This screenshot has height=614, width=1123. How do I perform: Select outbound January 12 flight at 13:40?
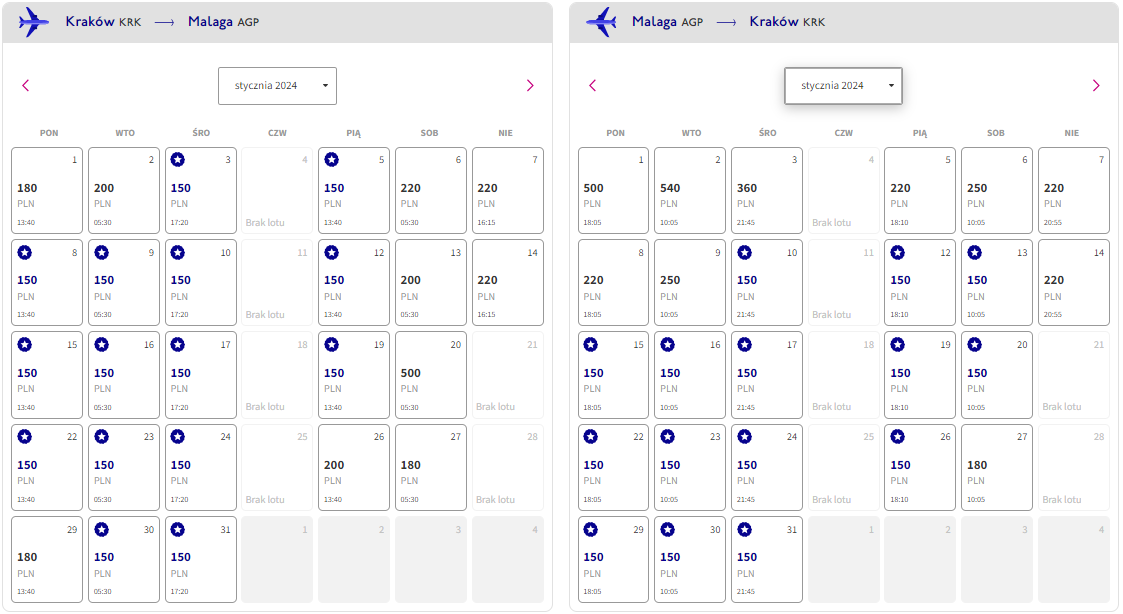354,282
